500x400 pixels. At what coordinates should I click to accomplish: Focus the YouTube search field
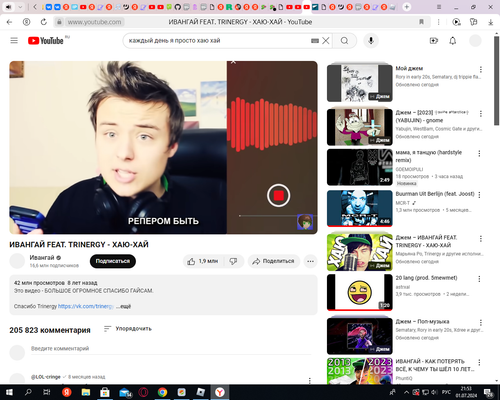(218, 41)
